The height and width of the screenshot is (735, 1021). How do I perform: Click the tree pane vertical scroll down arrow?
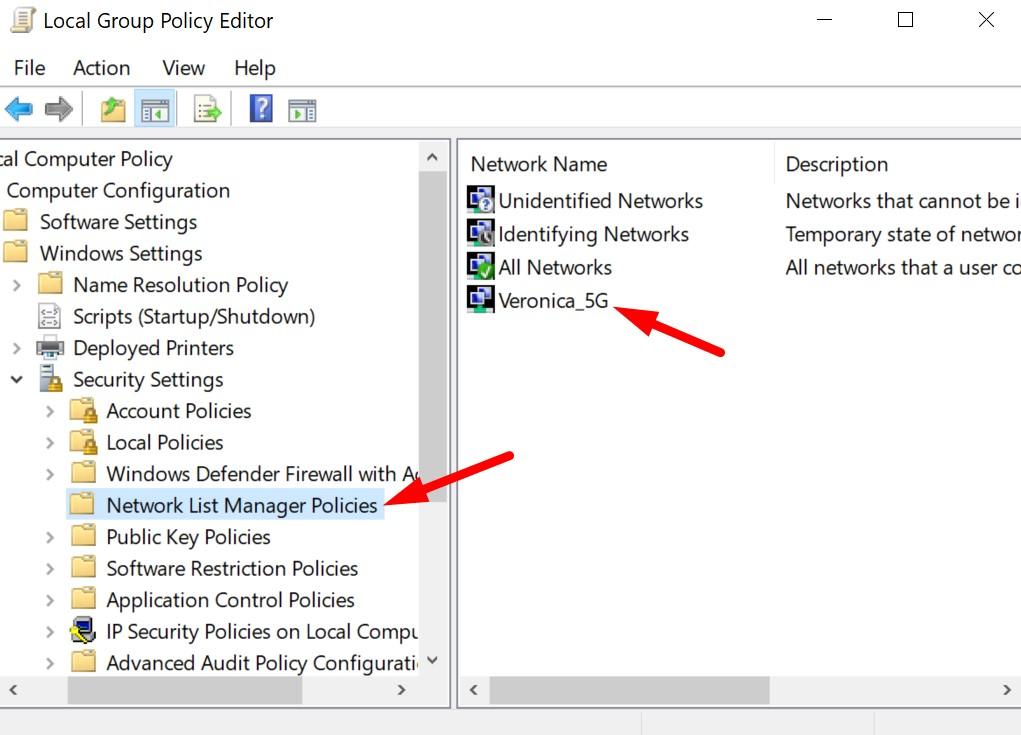pyautogui.click(x=432, y=661)
